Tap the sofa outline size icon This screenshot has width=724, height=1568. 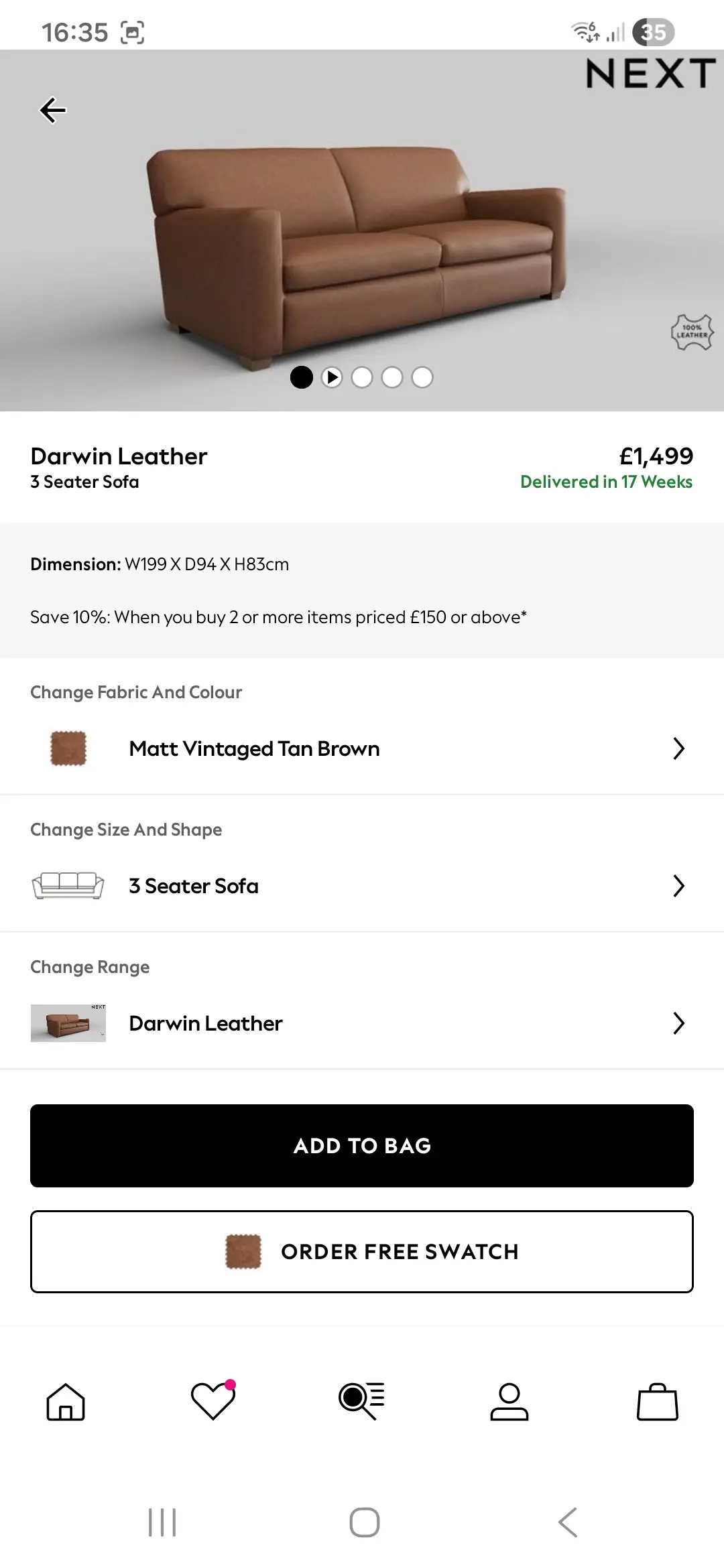pos(68,886)
